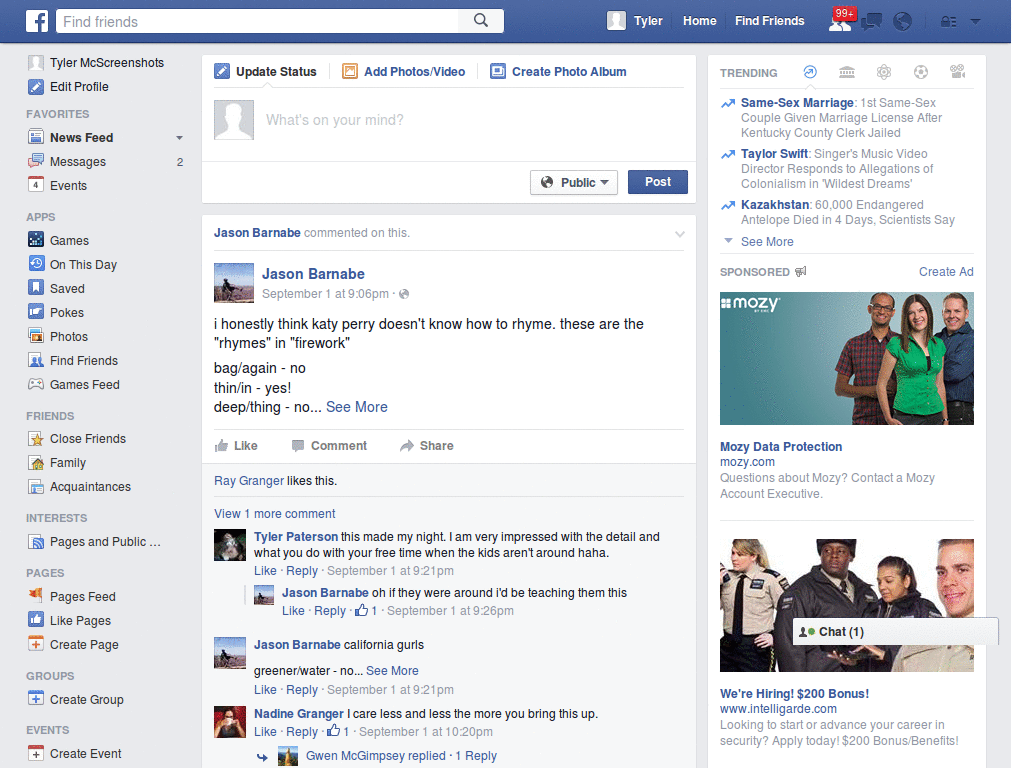This screenshot has width=1024, height=768.
Task: Click the Pokes icon in sidebar
Action: 36,312
